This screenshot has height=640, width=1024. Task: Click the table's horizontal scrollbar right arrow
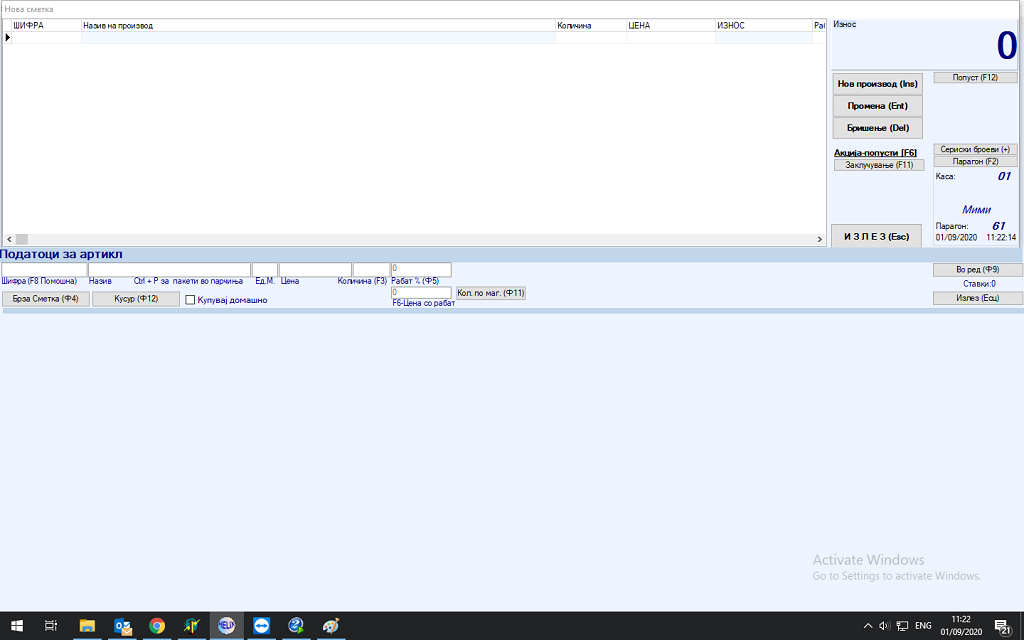(x=820, y=240)
